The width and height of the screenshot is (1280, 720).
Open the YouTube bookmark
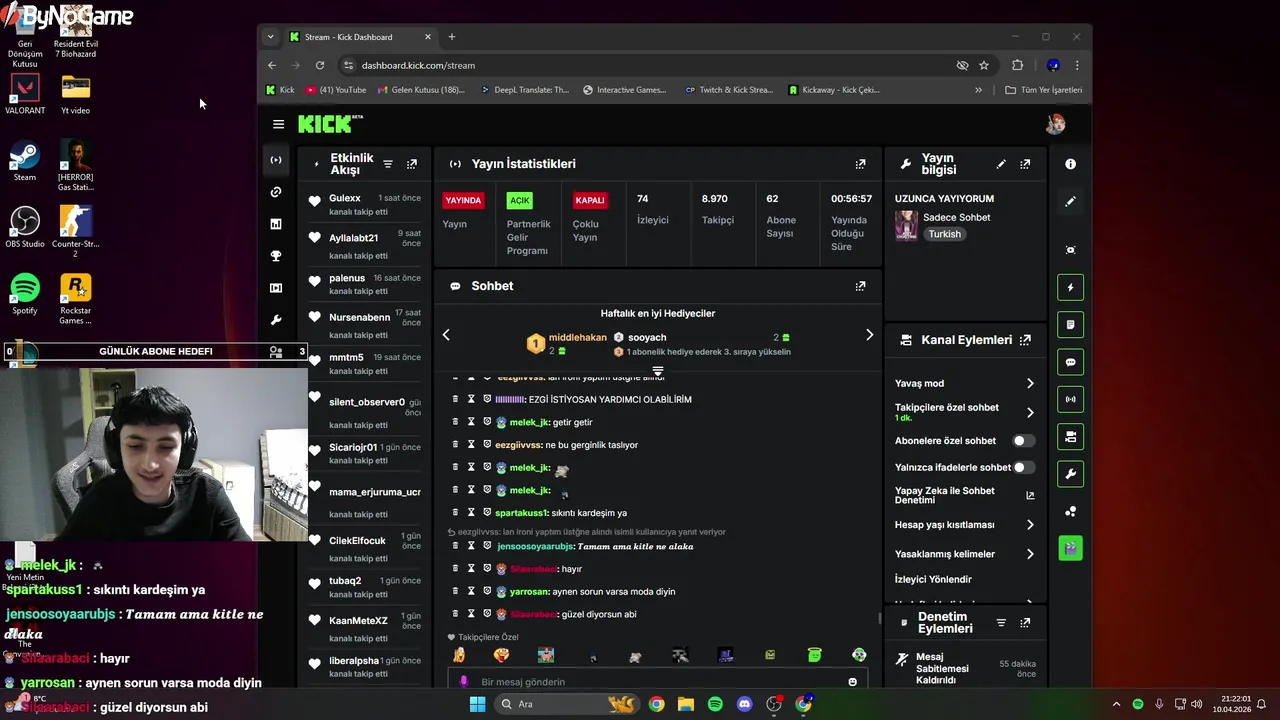click(336, 90)
